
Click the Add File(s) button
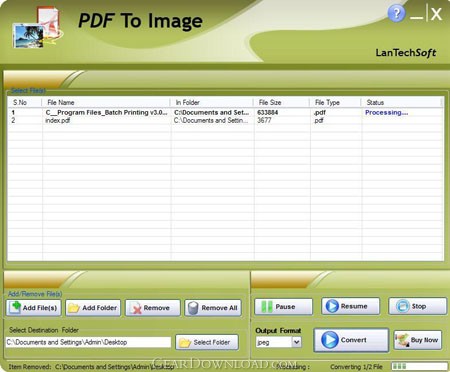pos(34,308)
